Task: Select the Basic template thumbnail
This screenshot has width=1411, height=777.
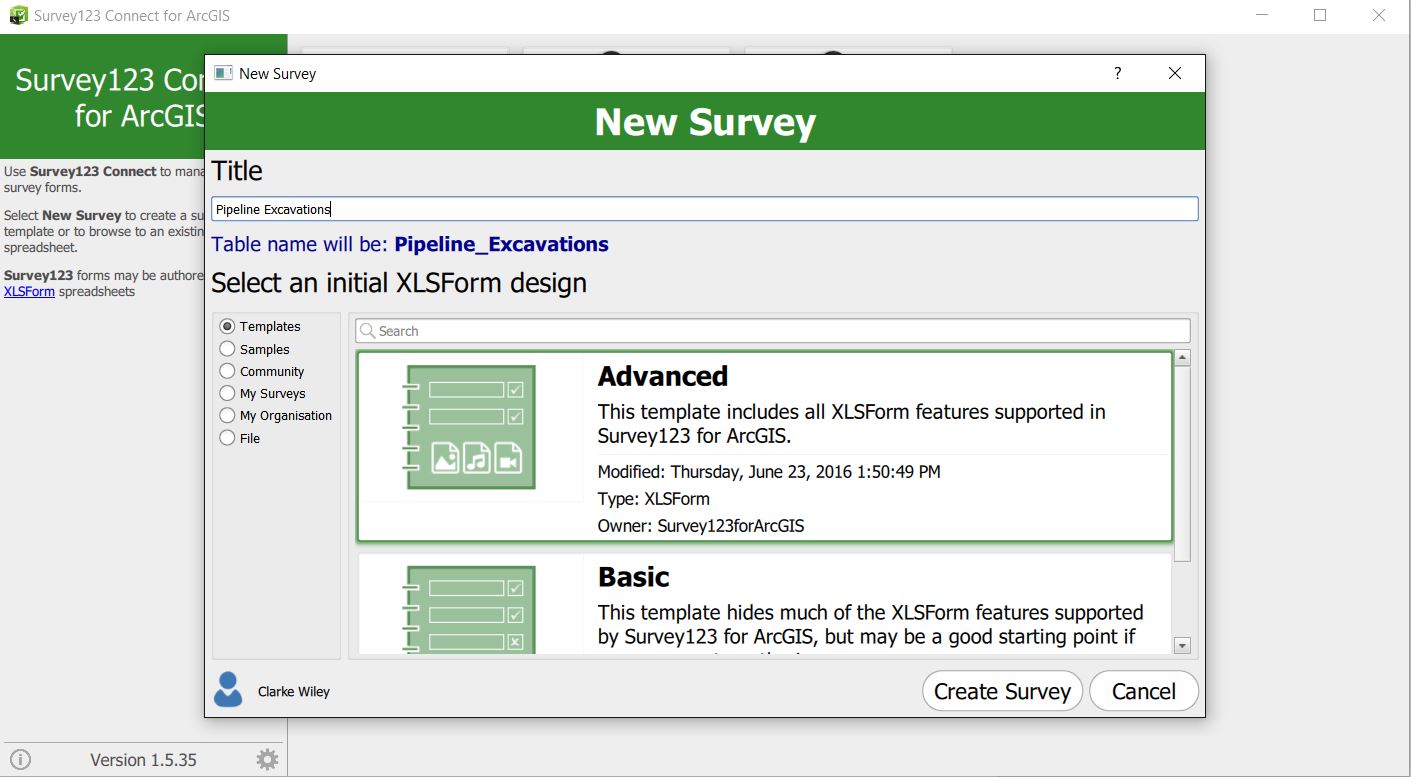Action: tap(470, 610)
